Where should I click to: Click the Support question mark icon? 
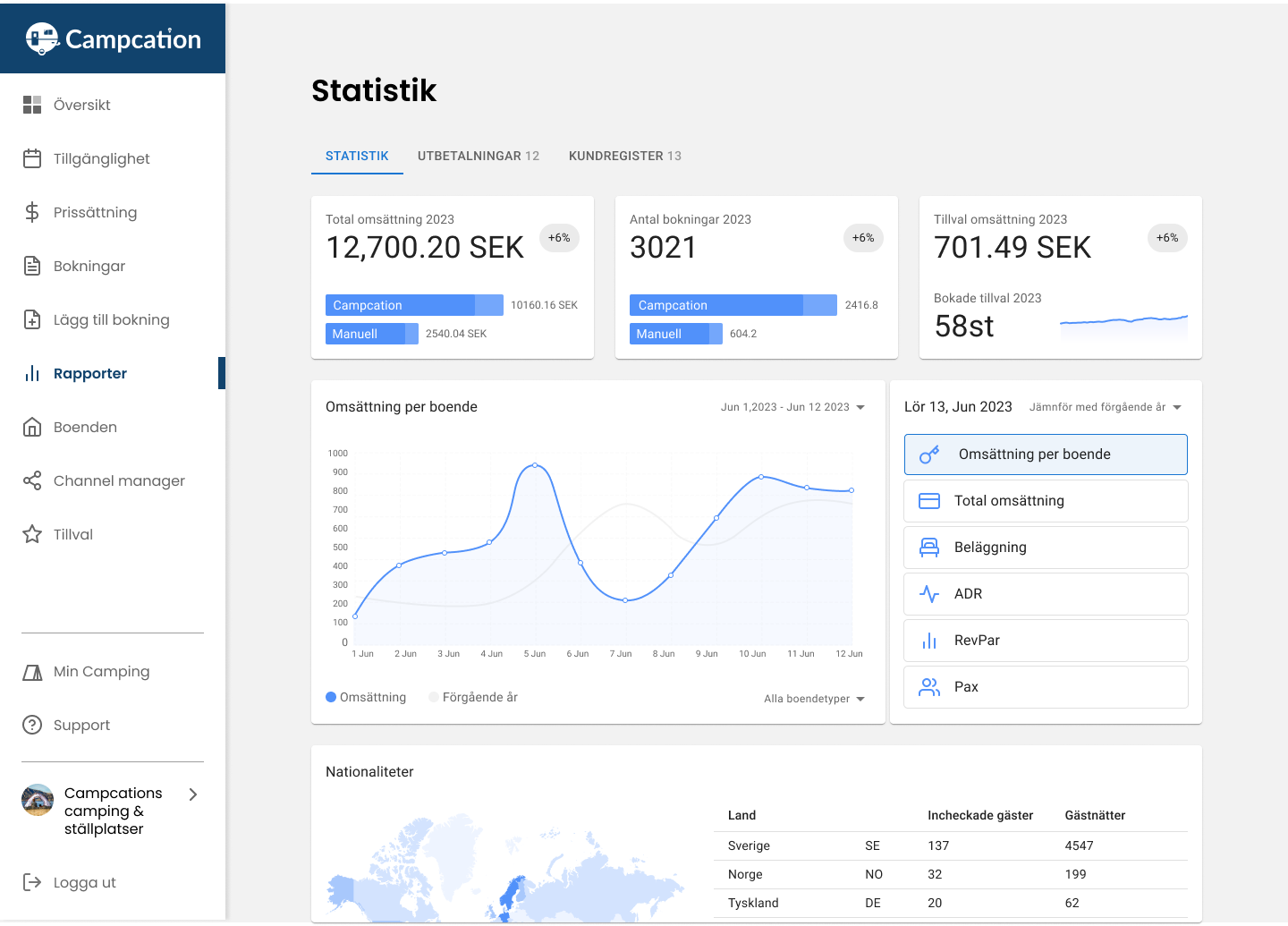tap(32, 725)
